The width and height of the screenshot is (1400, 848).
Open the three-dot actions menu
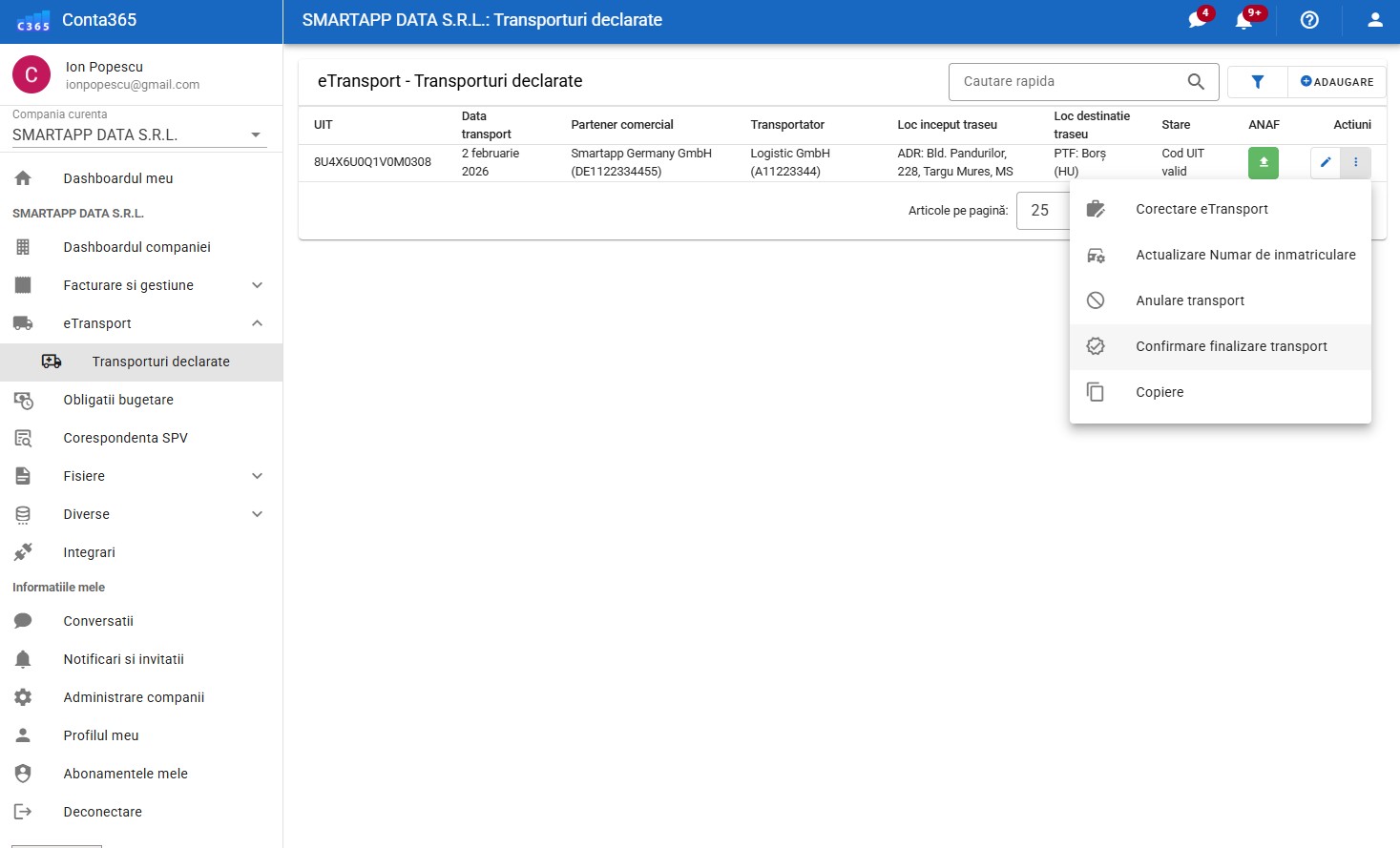[1355, 162]
